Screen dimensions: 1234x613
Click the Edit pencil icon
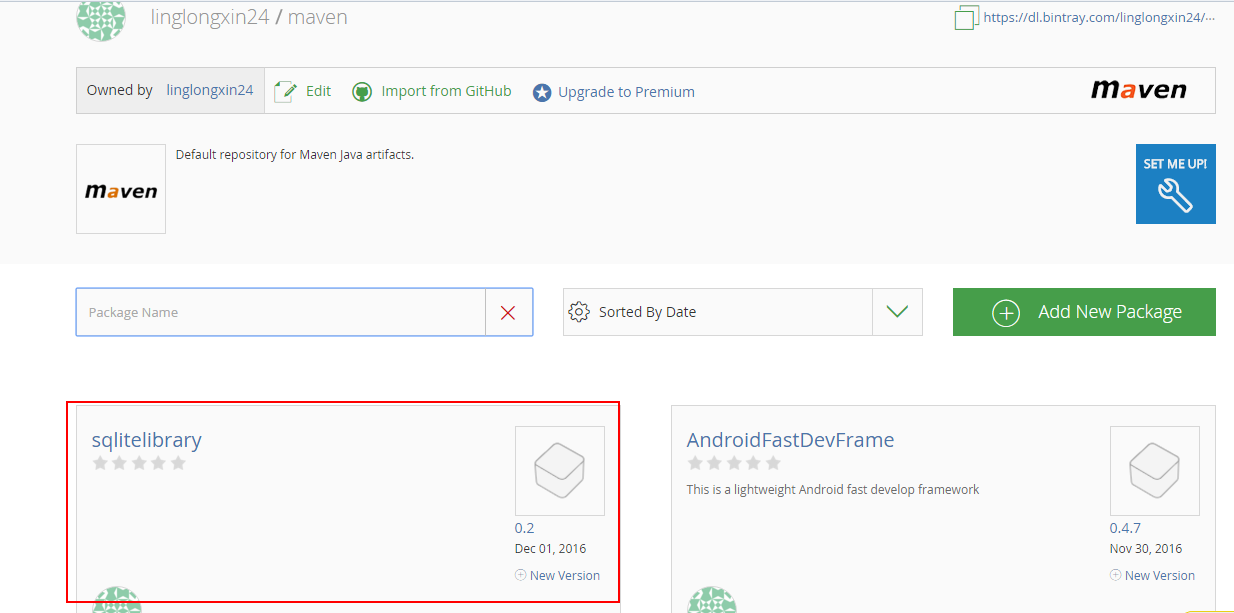click(x=286, y=91)
